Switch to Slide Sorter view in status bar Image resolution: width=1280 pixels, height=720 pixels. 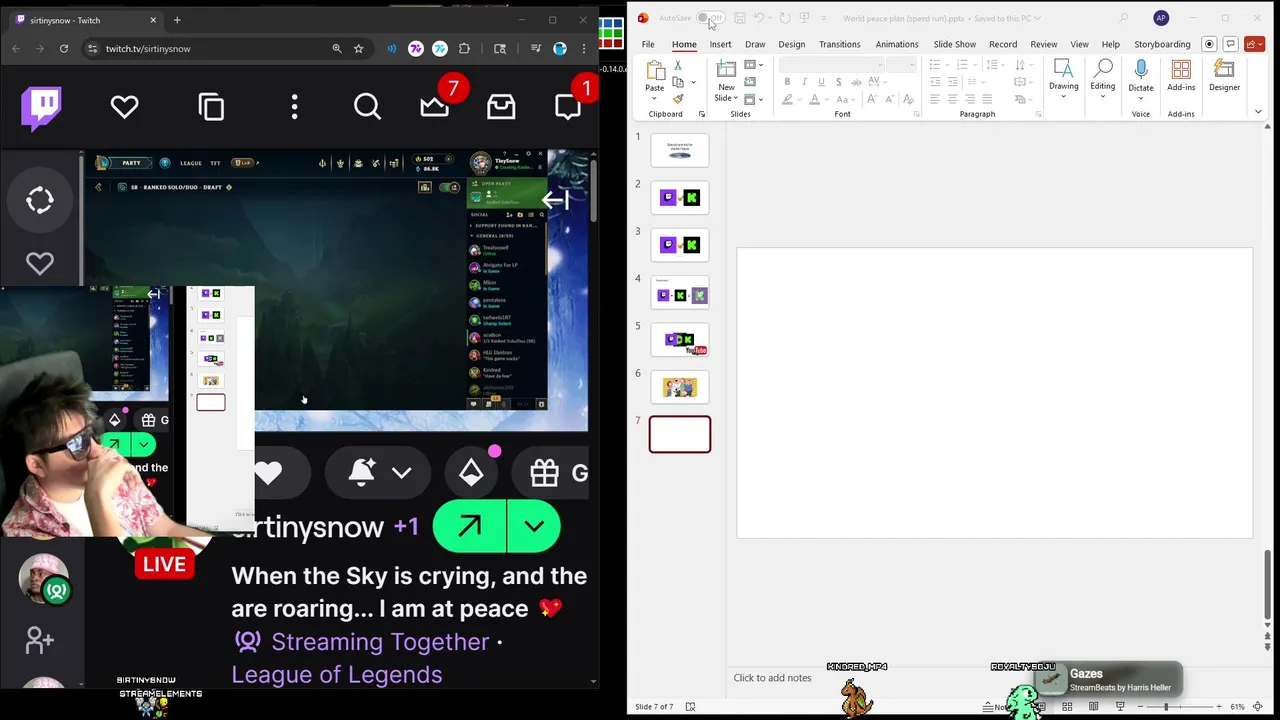point(1067,707)
